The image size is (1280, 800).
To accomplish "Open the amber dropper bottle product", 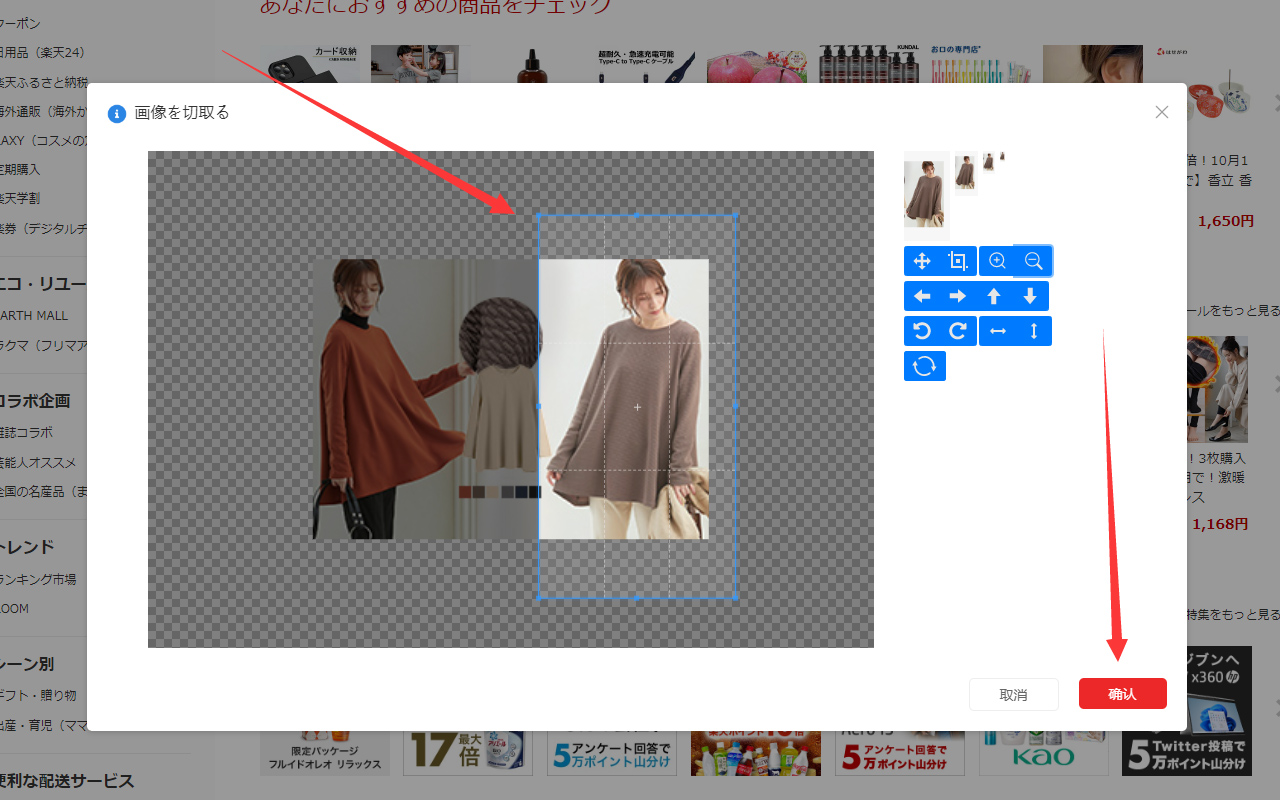I will pos(533,64).
